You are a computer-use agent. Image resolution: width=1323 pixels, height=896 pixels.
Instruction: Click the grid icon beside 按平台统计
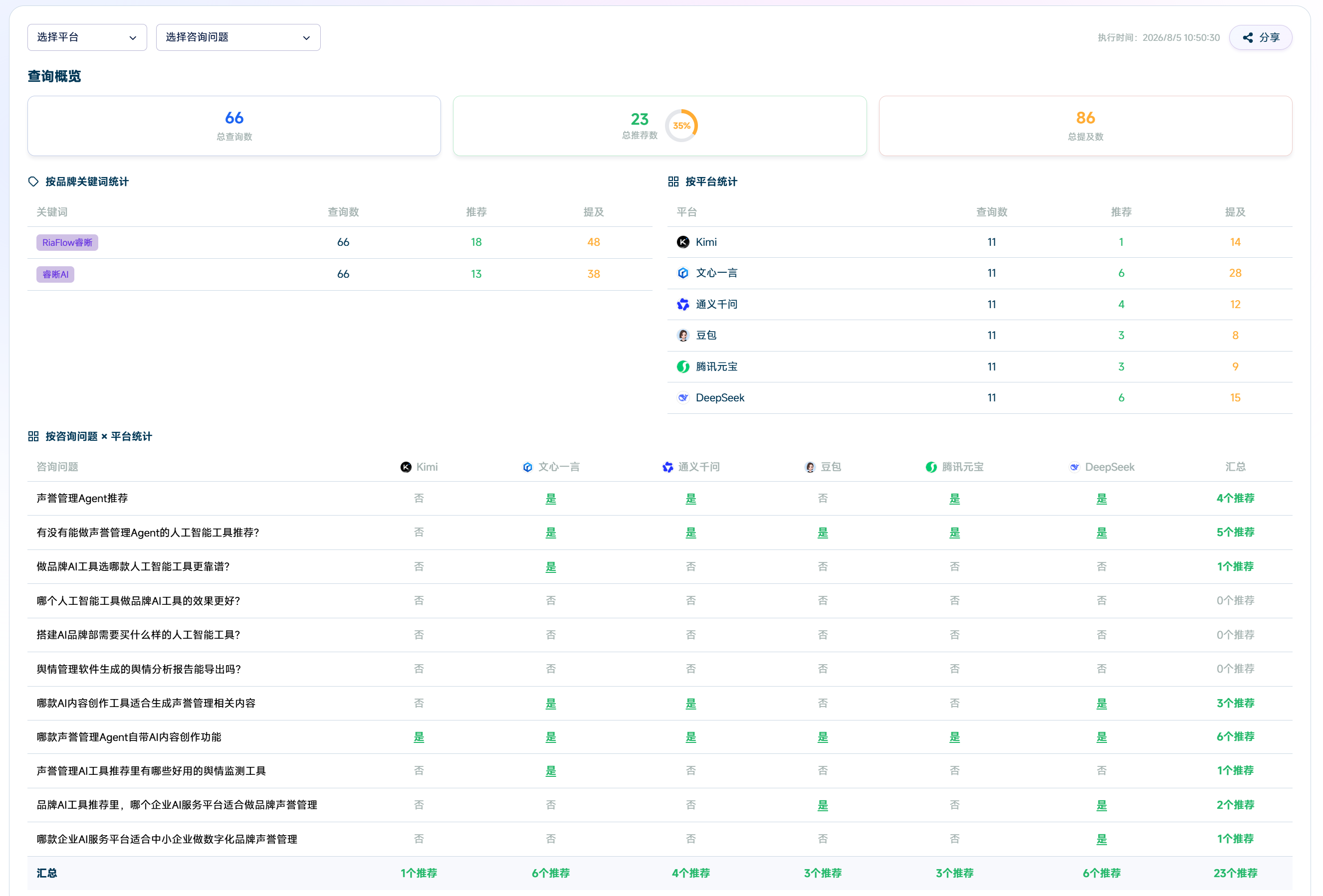point(673,181)
